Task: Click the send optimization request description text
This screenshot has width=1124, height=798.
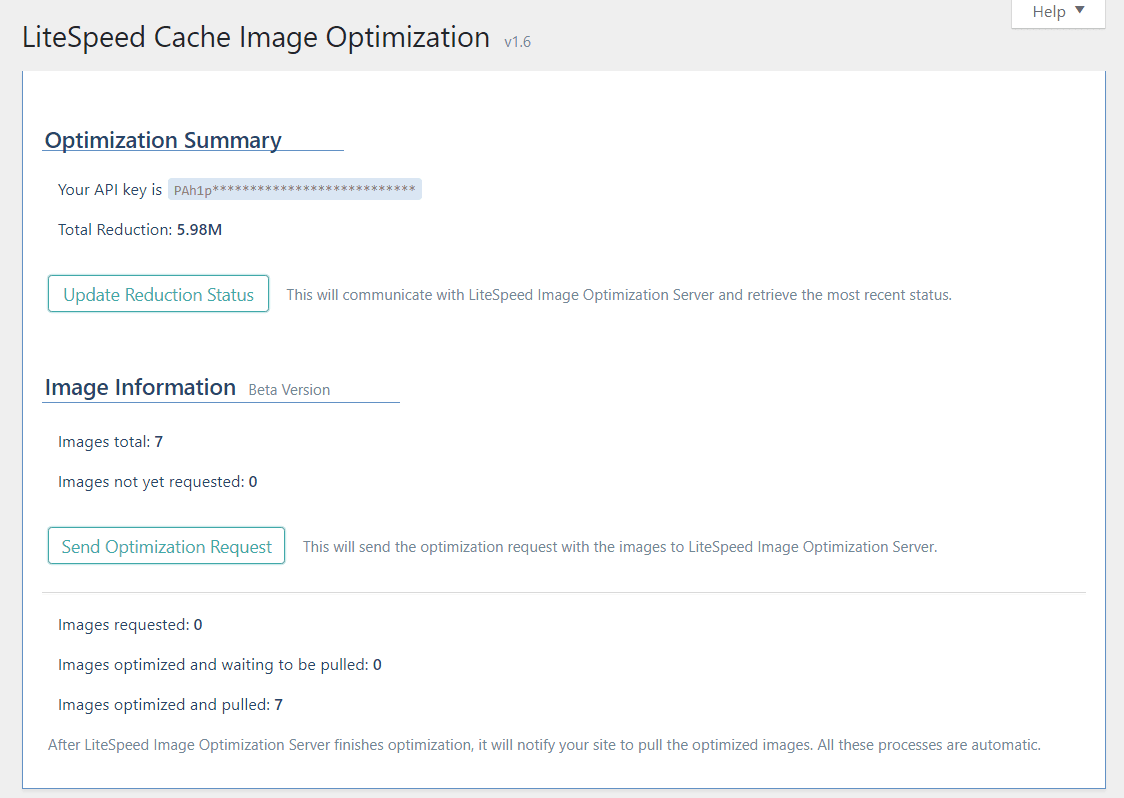Action: (619, 547)
